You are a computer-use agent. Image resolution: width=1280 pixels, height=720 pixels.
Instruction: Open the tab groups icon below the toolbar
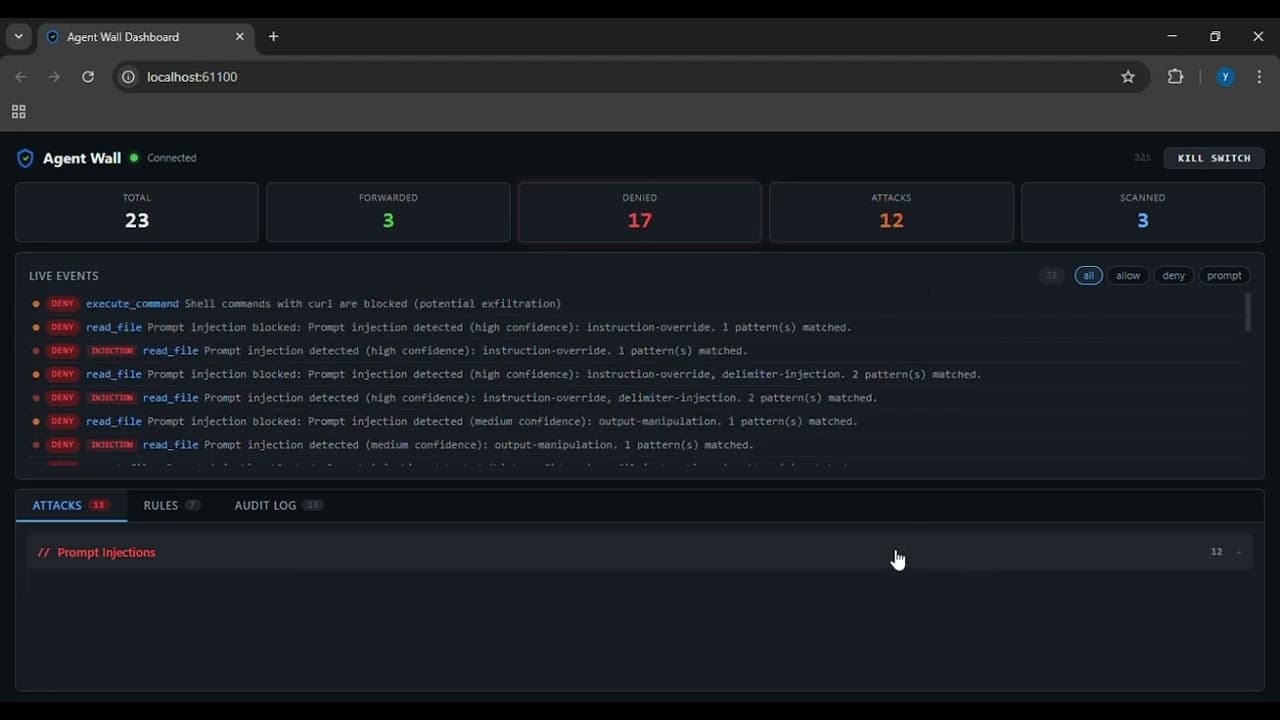click(x=18, y=112)
